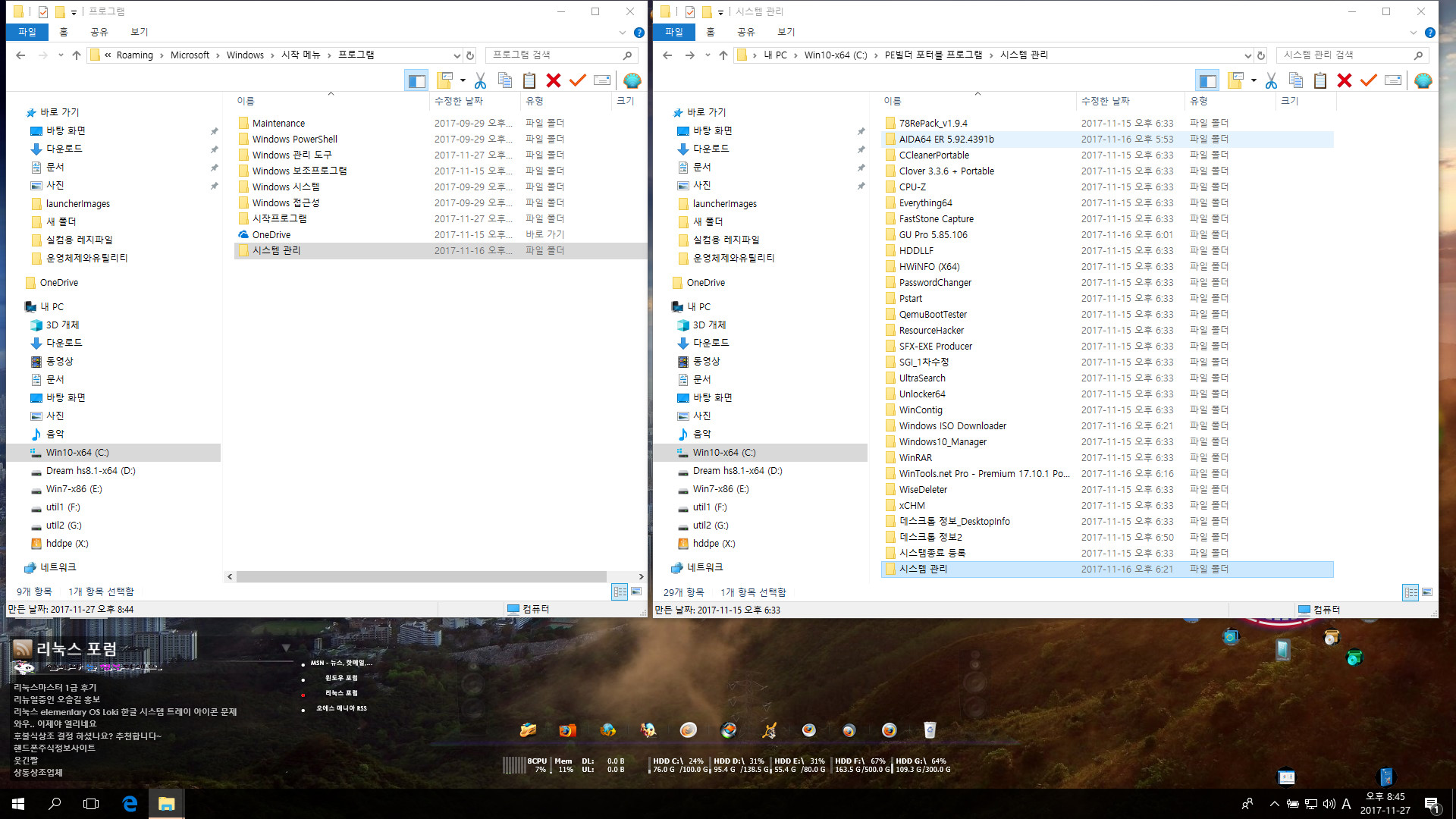Recycle bin icon on desktop dock
Image resolution: width=1456 pixels, height=819 pixels.
pyautogui.click(x=930, y=730)
